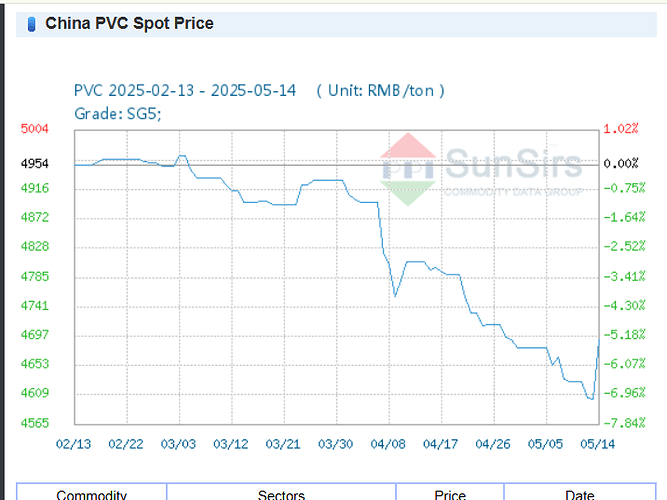
Task: Select the 05/14 date on the x-axis
Action: [x=598, y=444]
